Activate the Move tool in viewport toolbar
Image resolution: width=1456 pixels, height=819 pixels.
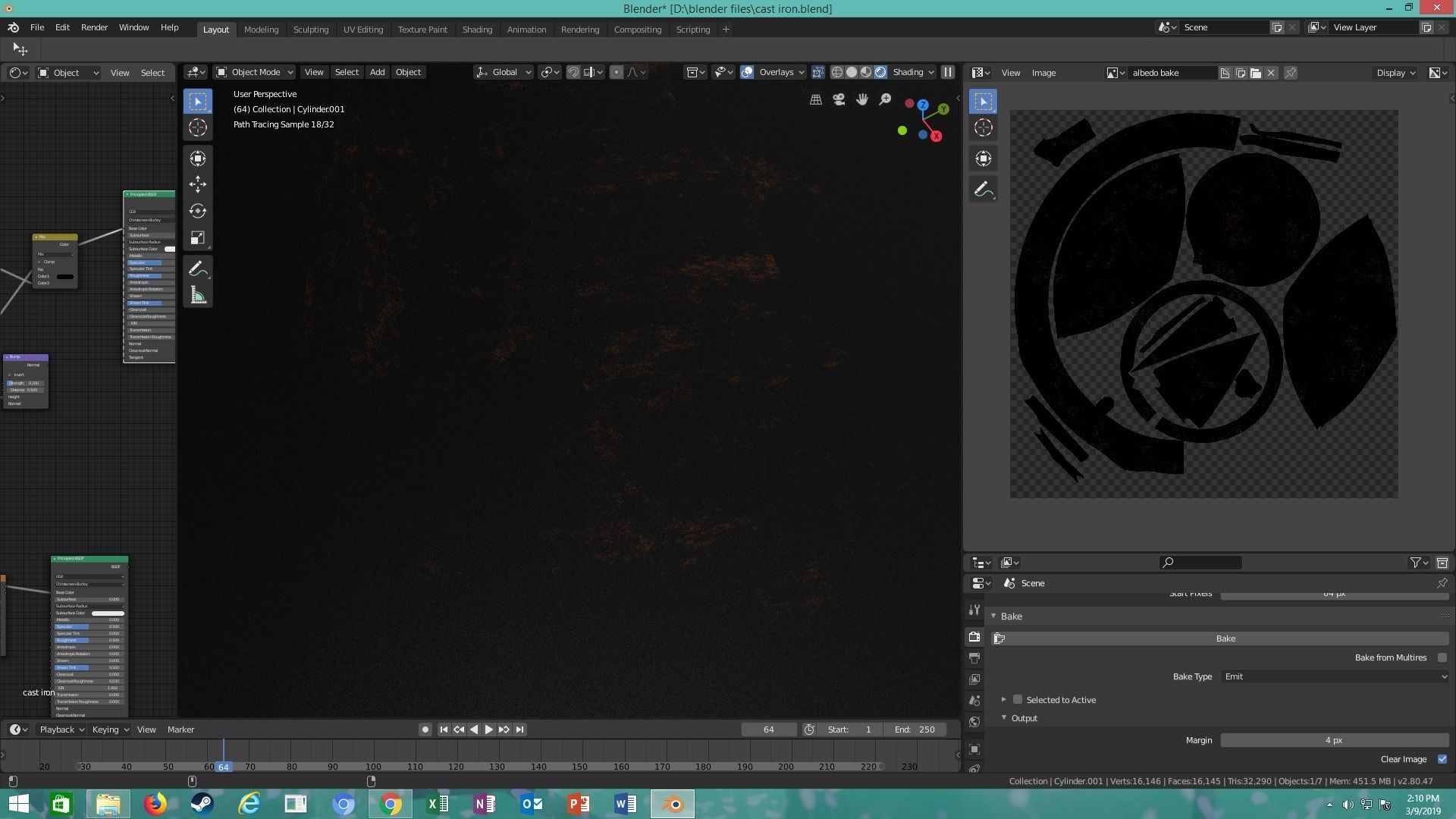tap(198, 184)
